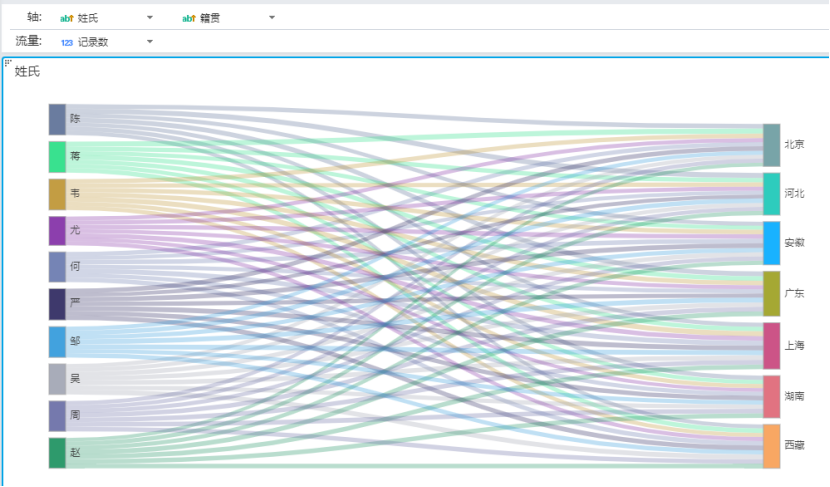Click the 北京 label text
Screen dimensions: 830x487
tap(795, 144)
